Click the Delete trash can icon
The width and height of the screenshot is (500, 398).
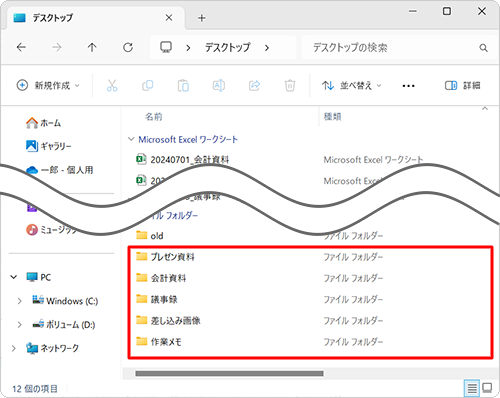[290, 86]
